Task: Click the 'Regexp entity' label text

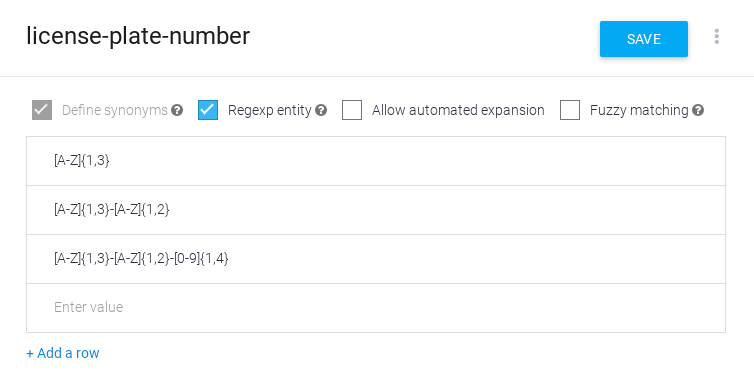Action: pyautogui.click(x=270, y=110)
